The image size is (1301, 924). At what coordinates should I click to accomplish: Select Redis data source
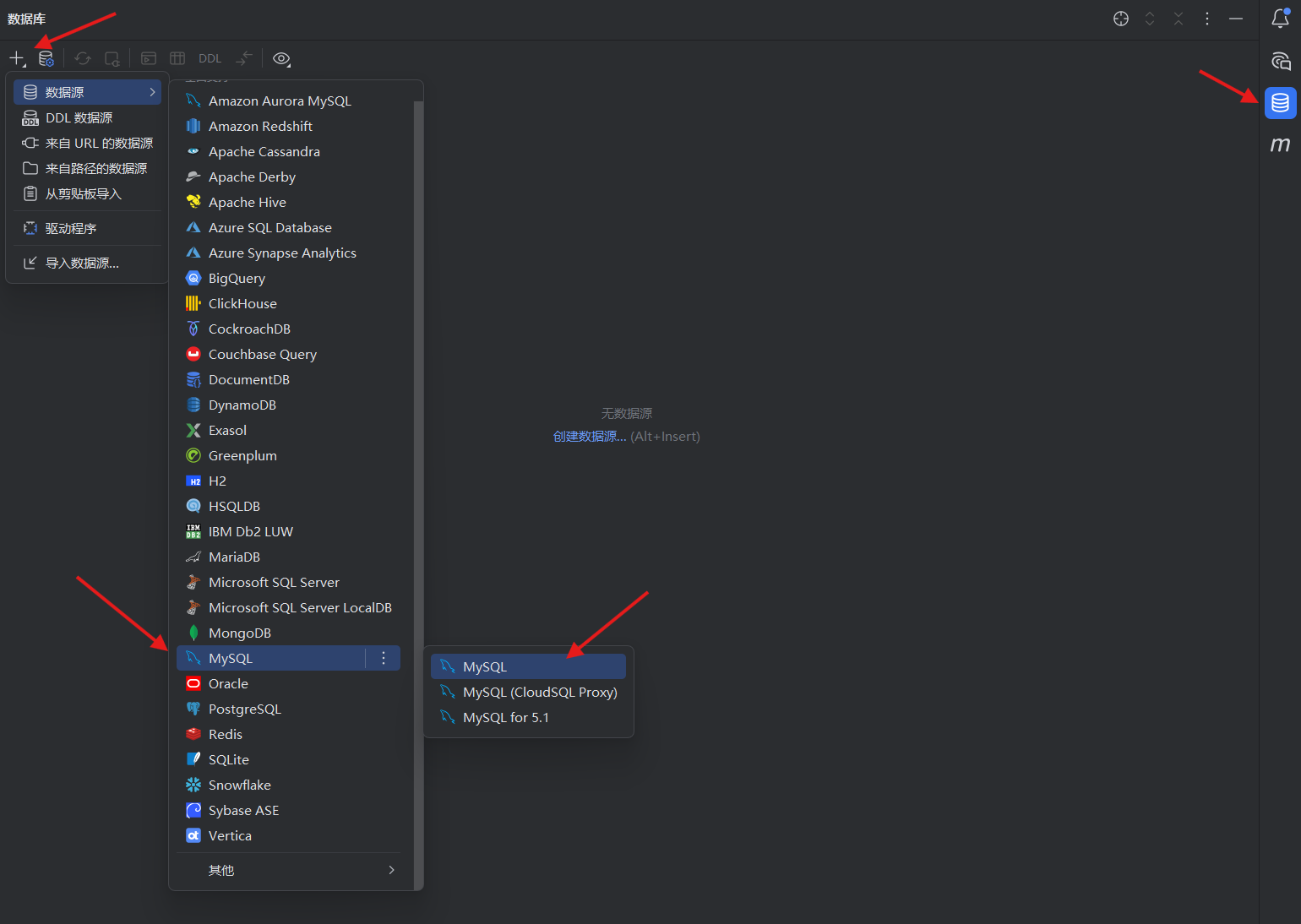(288, 734)
